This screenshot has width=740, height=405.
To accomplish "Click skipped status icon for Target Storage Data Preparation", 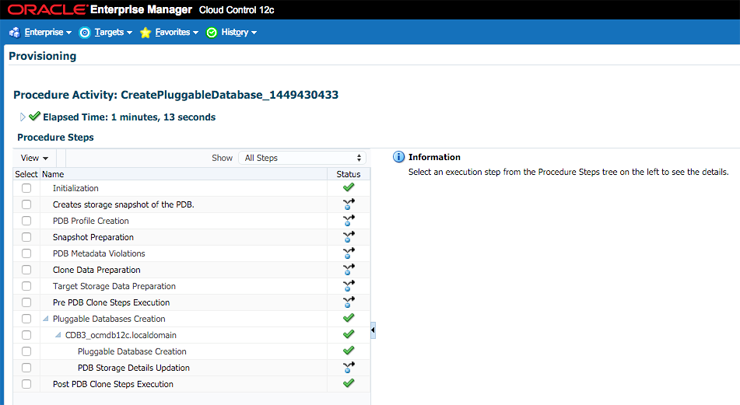I will click(349, 286).
